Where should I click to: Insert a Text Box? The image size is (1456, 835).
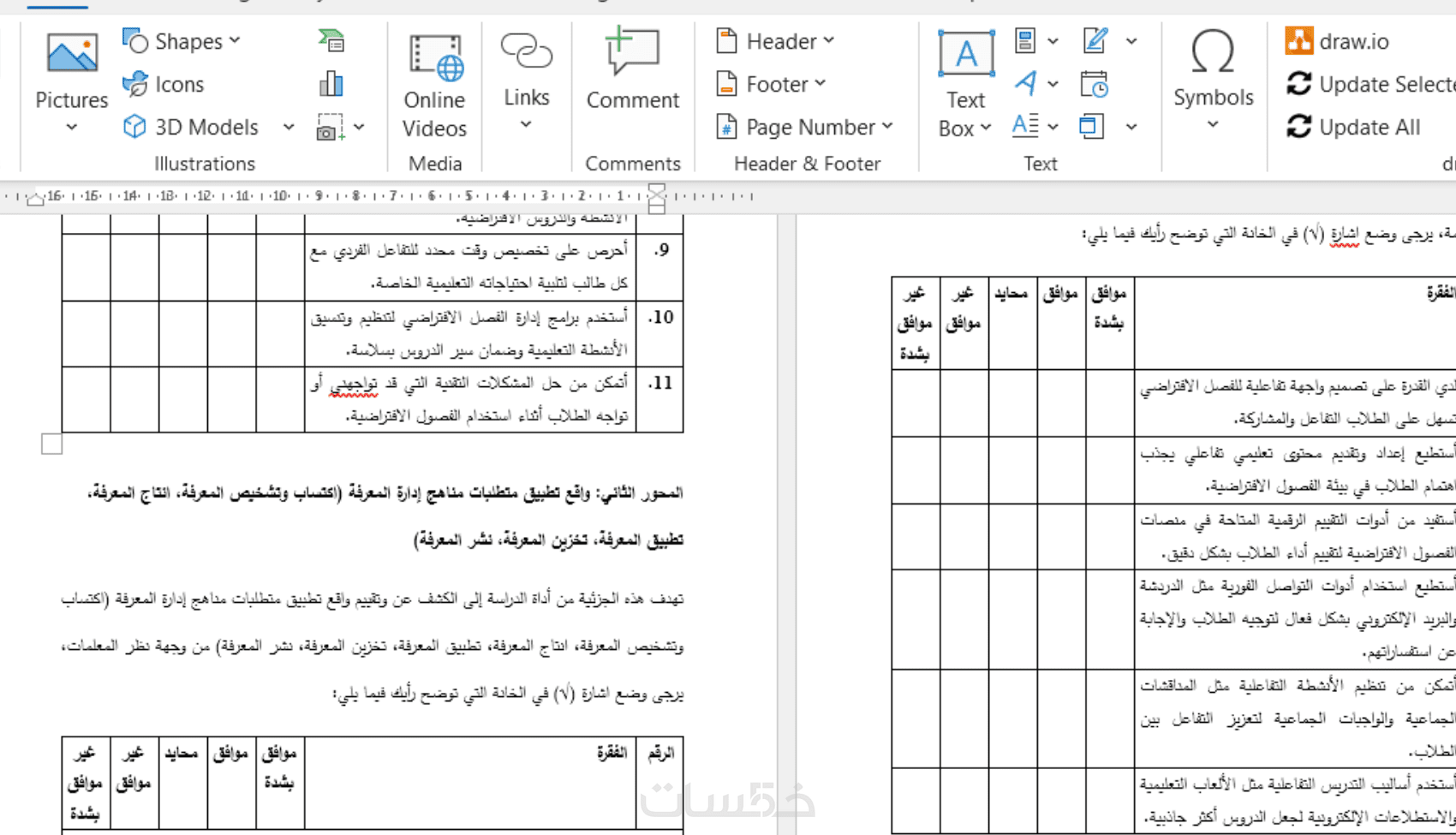pos(965,85)
